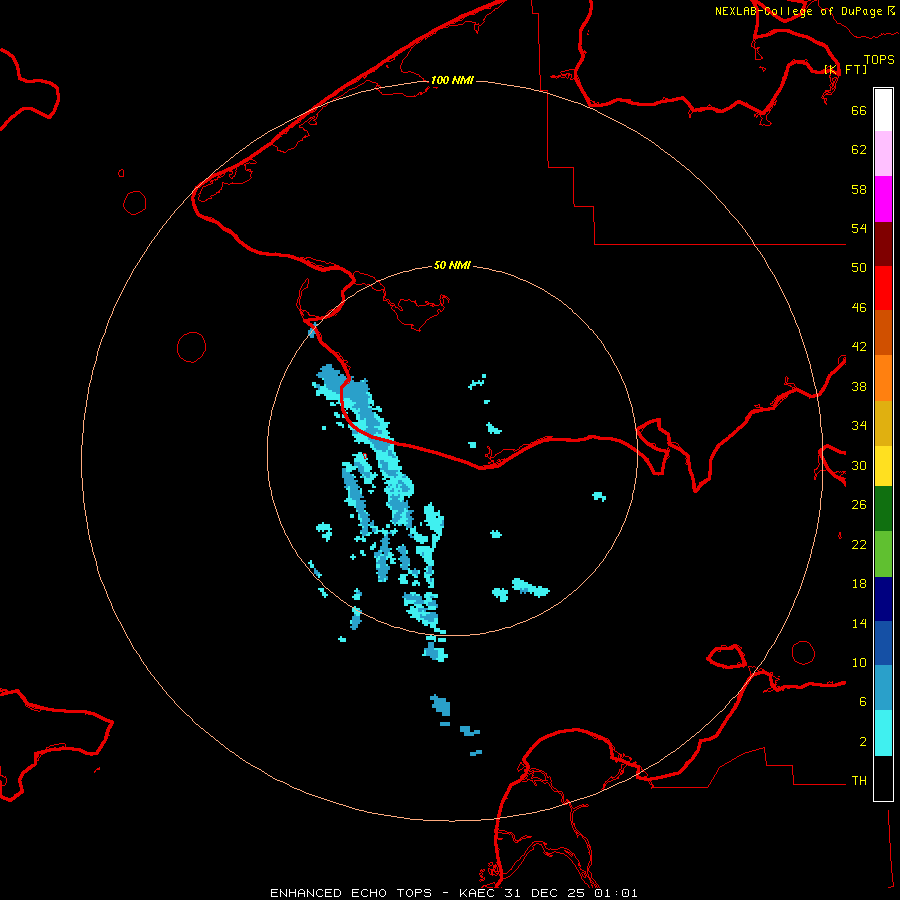Viewport: 900px width, 900px height.
Task: Click the gold legend swatch
Action: pos(883,423)
